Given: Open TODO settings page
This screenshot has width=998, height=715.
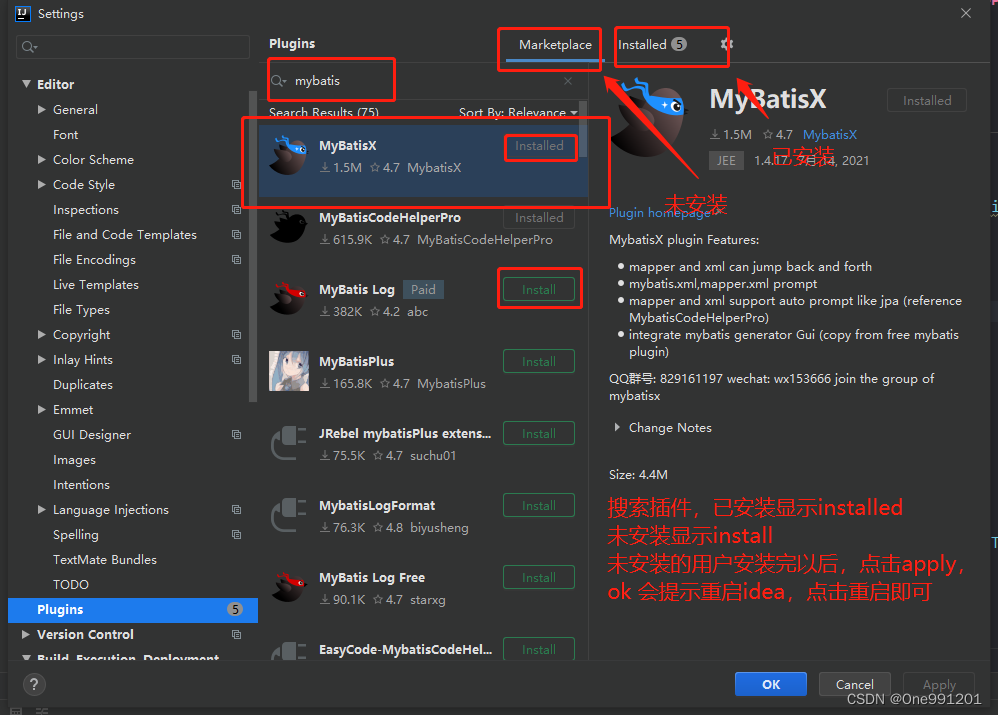Looking at the screenshot, I should pos(71,584).
